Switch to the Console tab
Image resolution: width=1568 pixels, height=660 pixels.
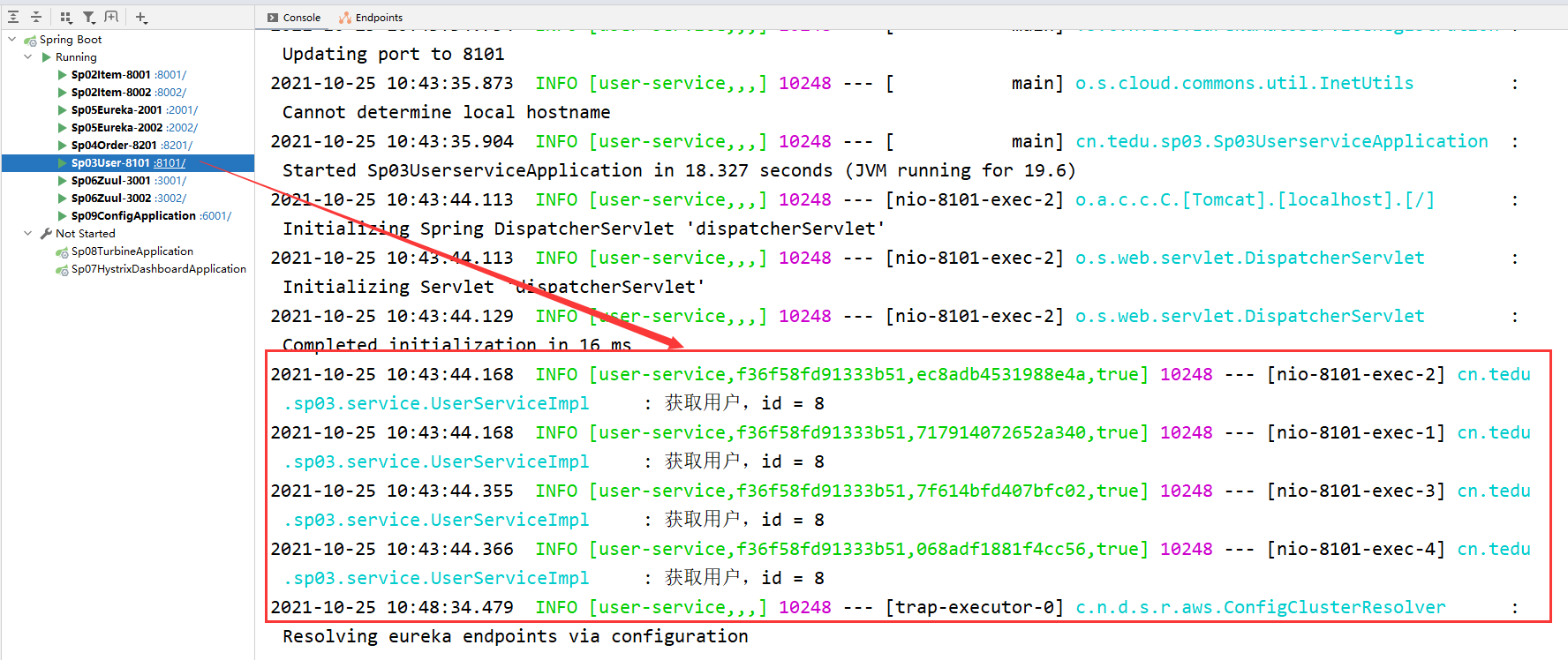(294, 18)
